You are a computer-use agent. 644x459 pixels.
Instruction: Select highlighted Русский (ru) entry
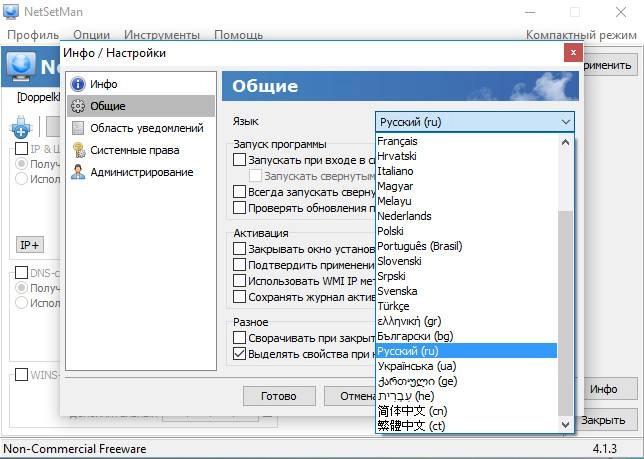pyautogui.click(x=467, y=351)
